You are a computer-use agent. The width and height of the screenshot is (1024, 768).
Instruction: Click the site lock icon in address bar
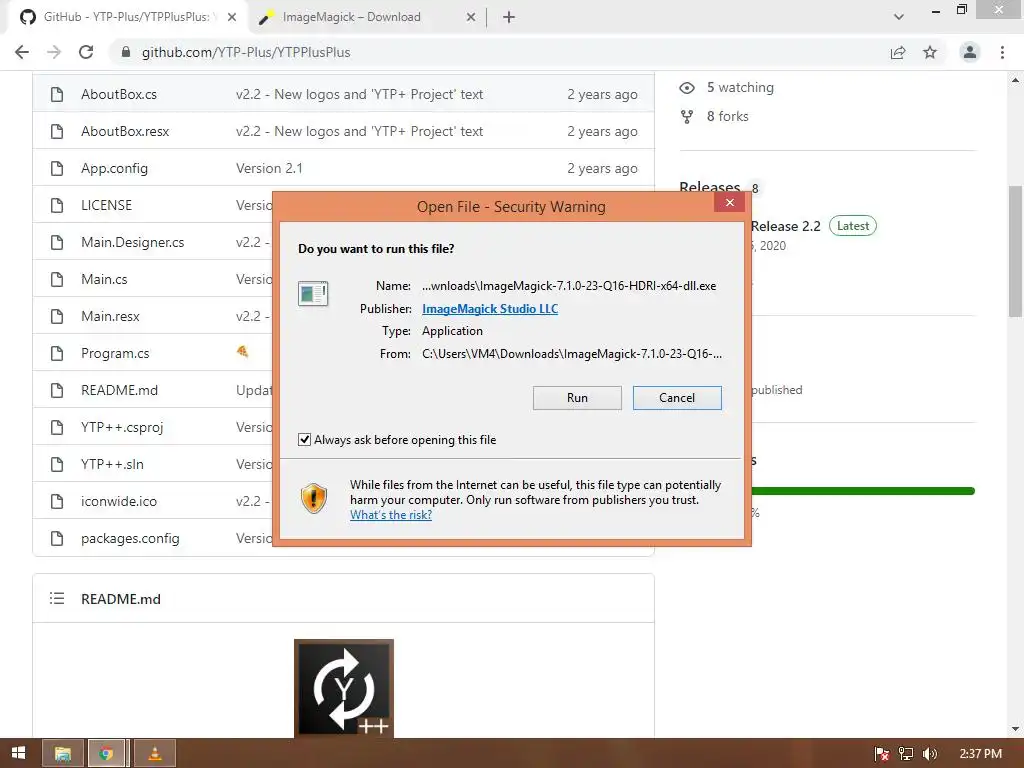pyautogui.click(x=126, y=52)
